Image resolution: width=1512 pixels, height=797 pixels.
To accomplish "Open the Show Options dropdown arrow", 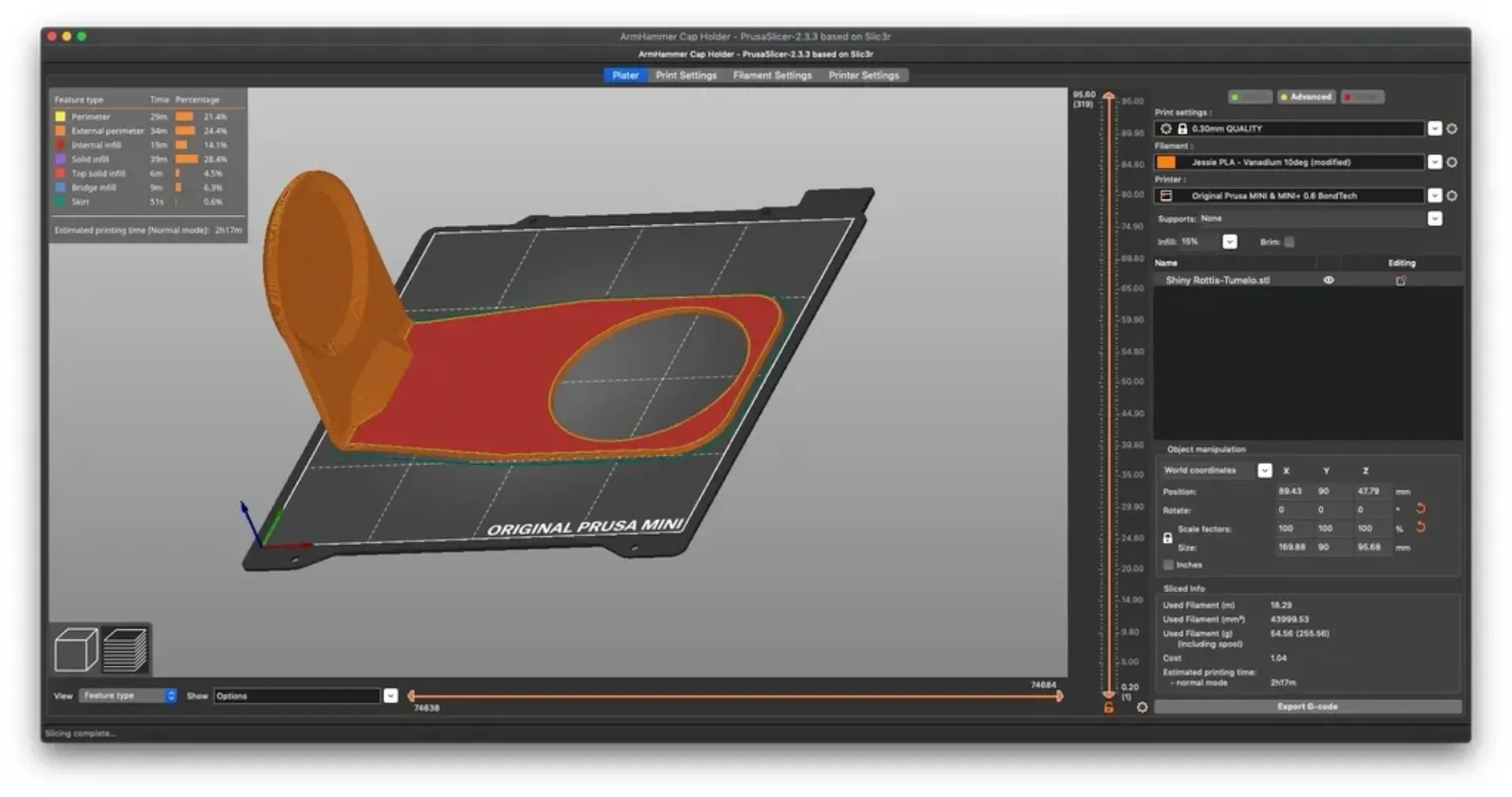I will coord(391,695).
